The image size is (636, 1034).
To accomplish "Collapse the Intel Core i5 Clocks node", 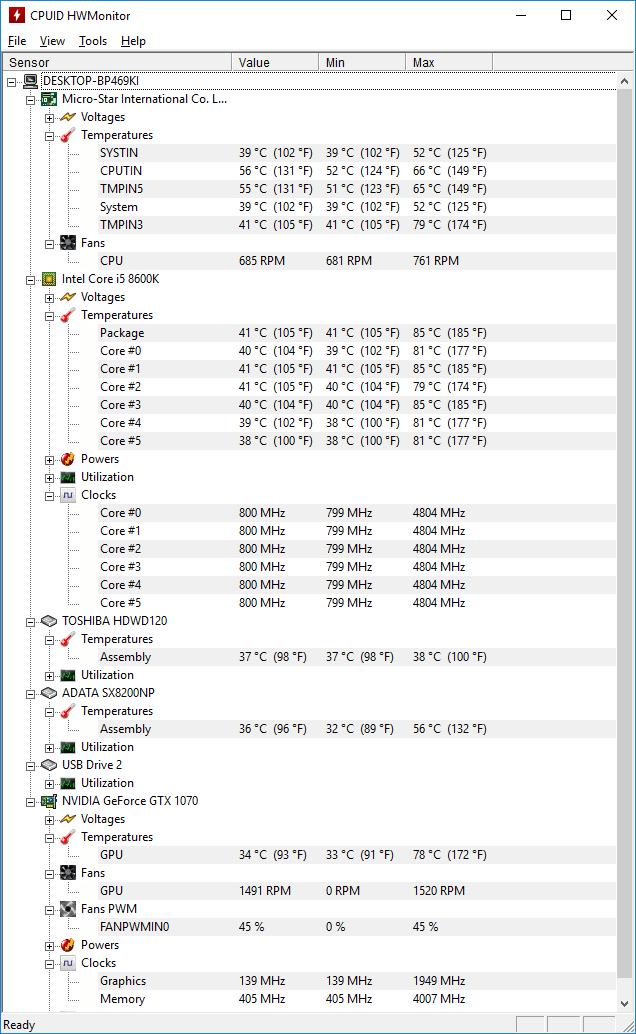I will pyautogui.click(x=49, y=496).
